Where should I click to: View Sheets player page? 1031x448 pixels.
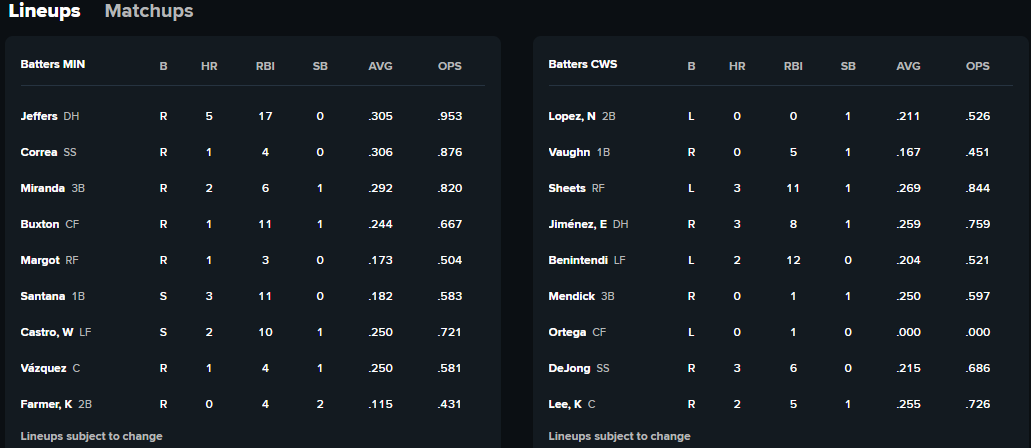[565, 188]
